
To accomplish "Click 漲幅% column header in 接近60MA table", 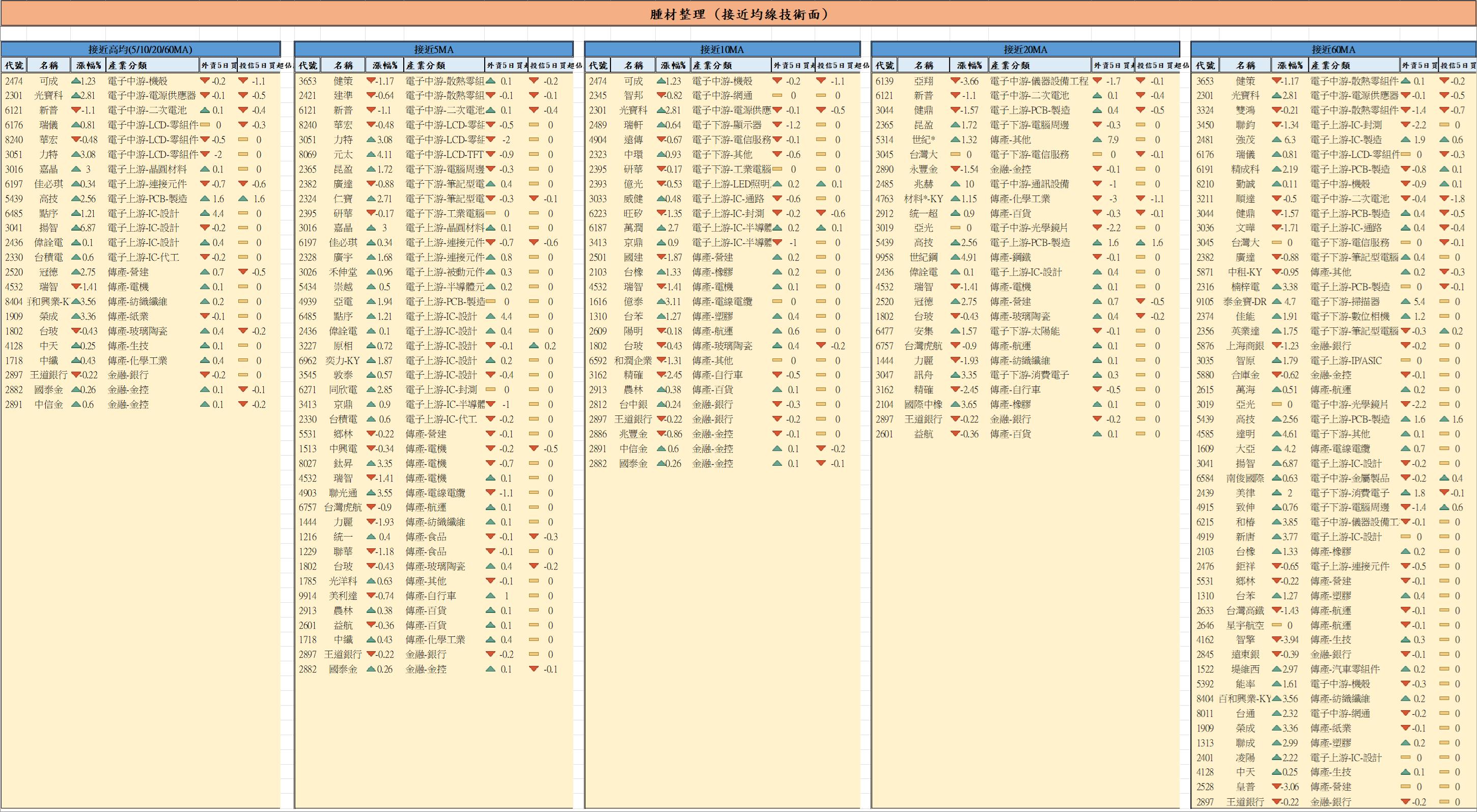I will [x=1289, y=65].
